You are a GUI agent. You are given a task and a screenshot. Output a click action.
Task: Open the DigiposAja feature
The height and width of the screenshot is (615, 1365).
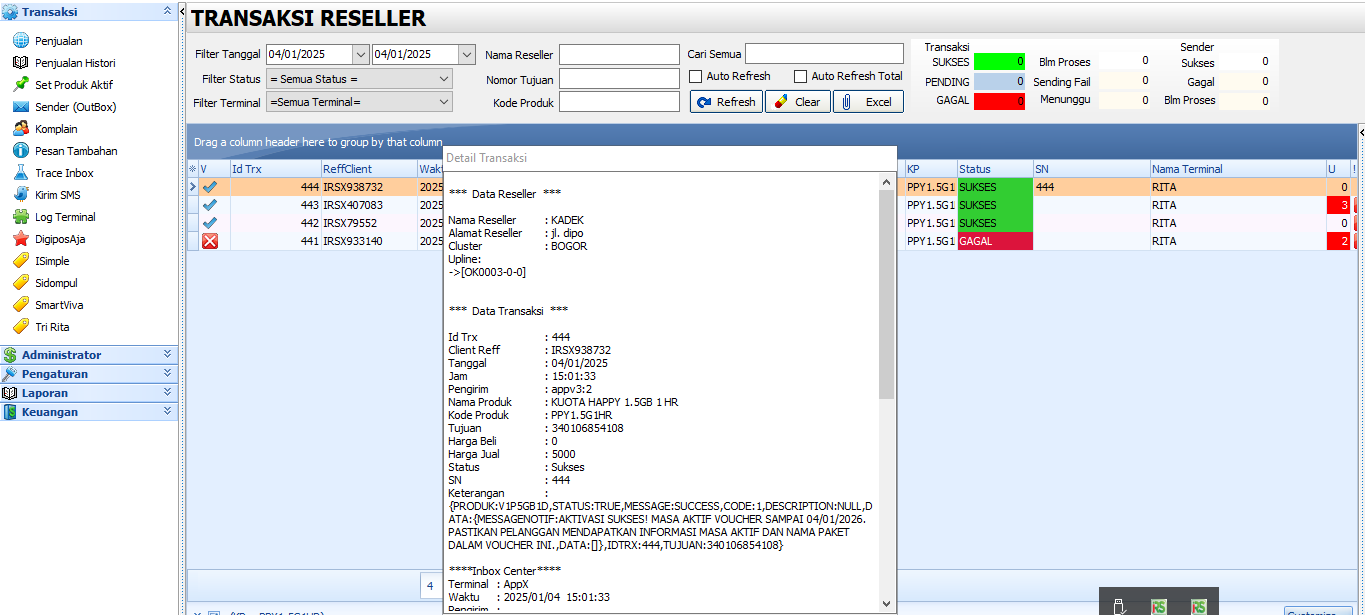[x=60, y=238]
